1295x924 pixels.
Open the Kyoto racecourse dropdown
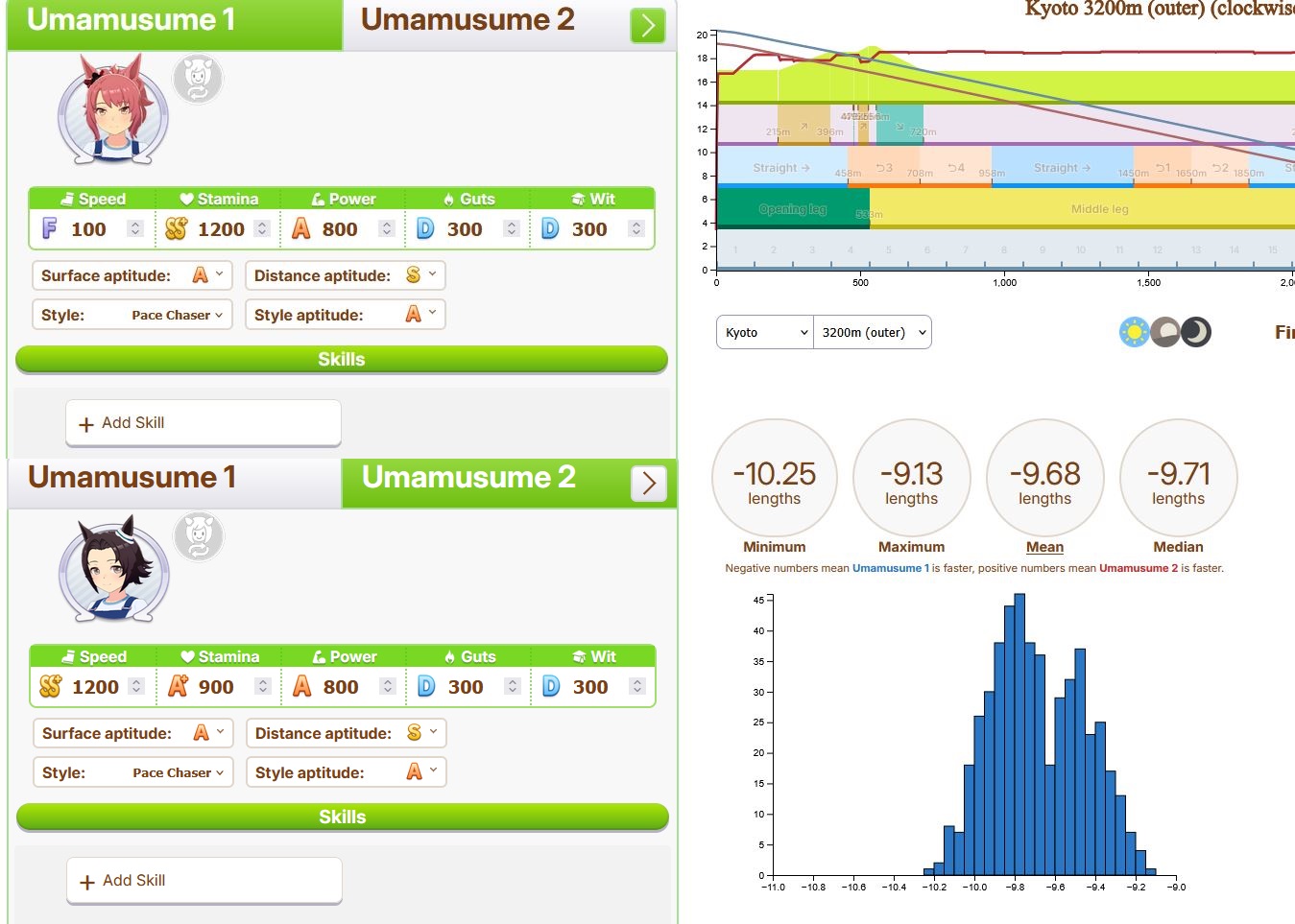(x=765, y=332)
